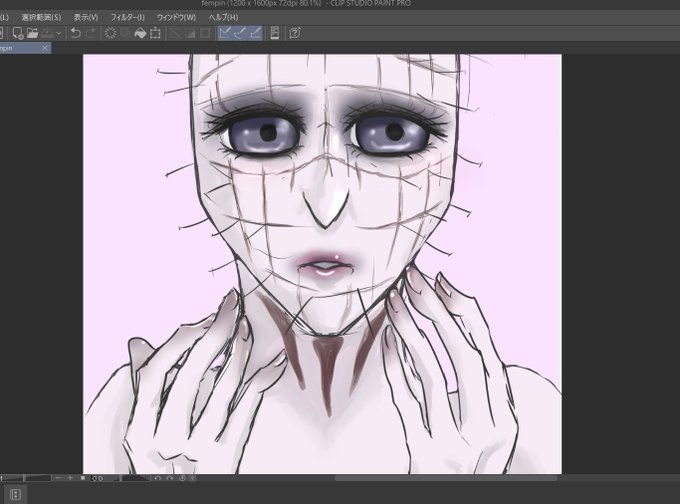
Task: Adjust the rotation slider below the canvas
Action: pos(135,478)
